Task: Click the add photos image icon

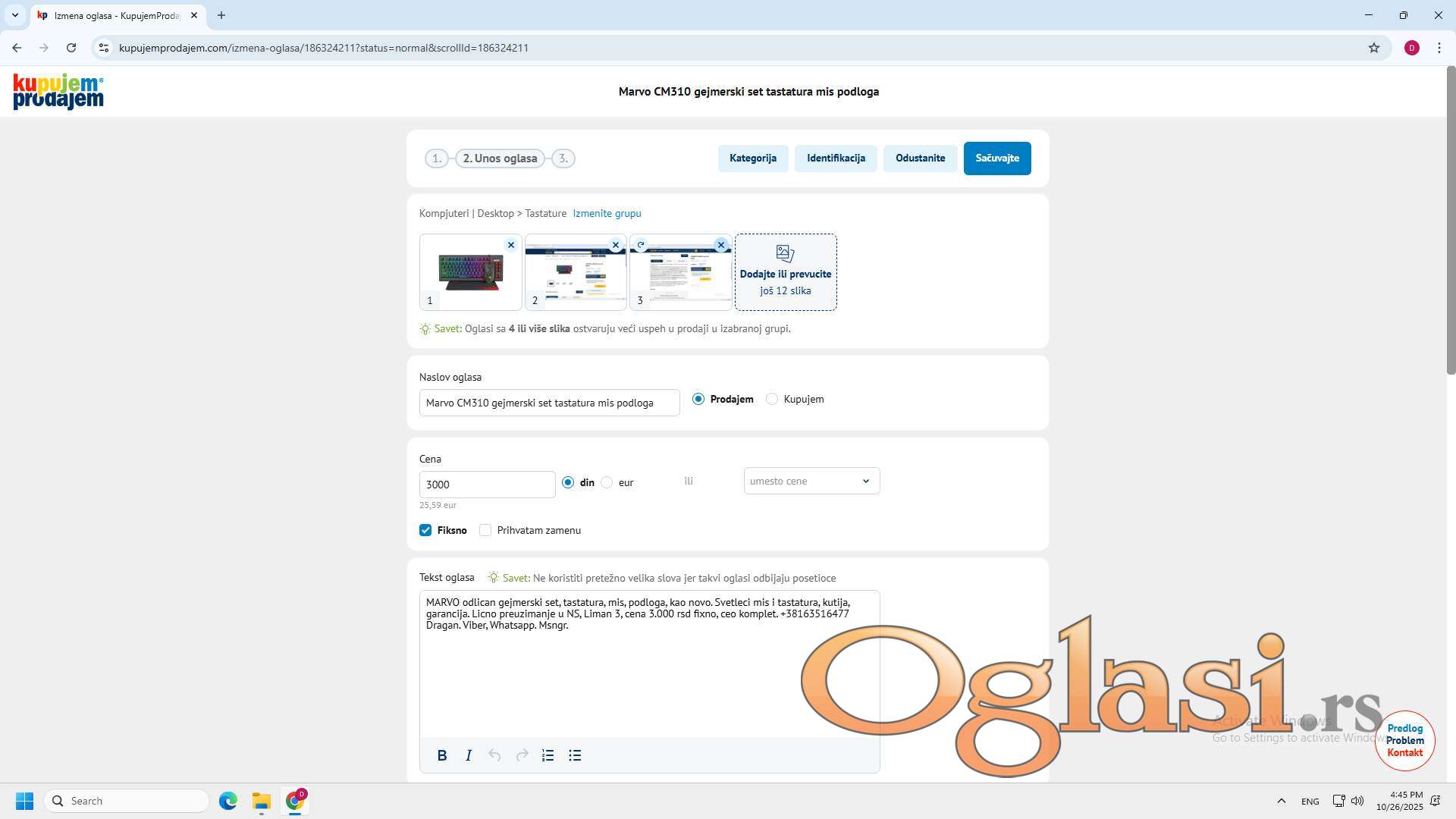Action: (x=785, y=253)
